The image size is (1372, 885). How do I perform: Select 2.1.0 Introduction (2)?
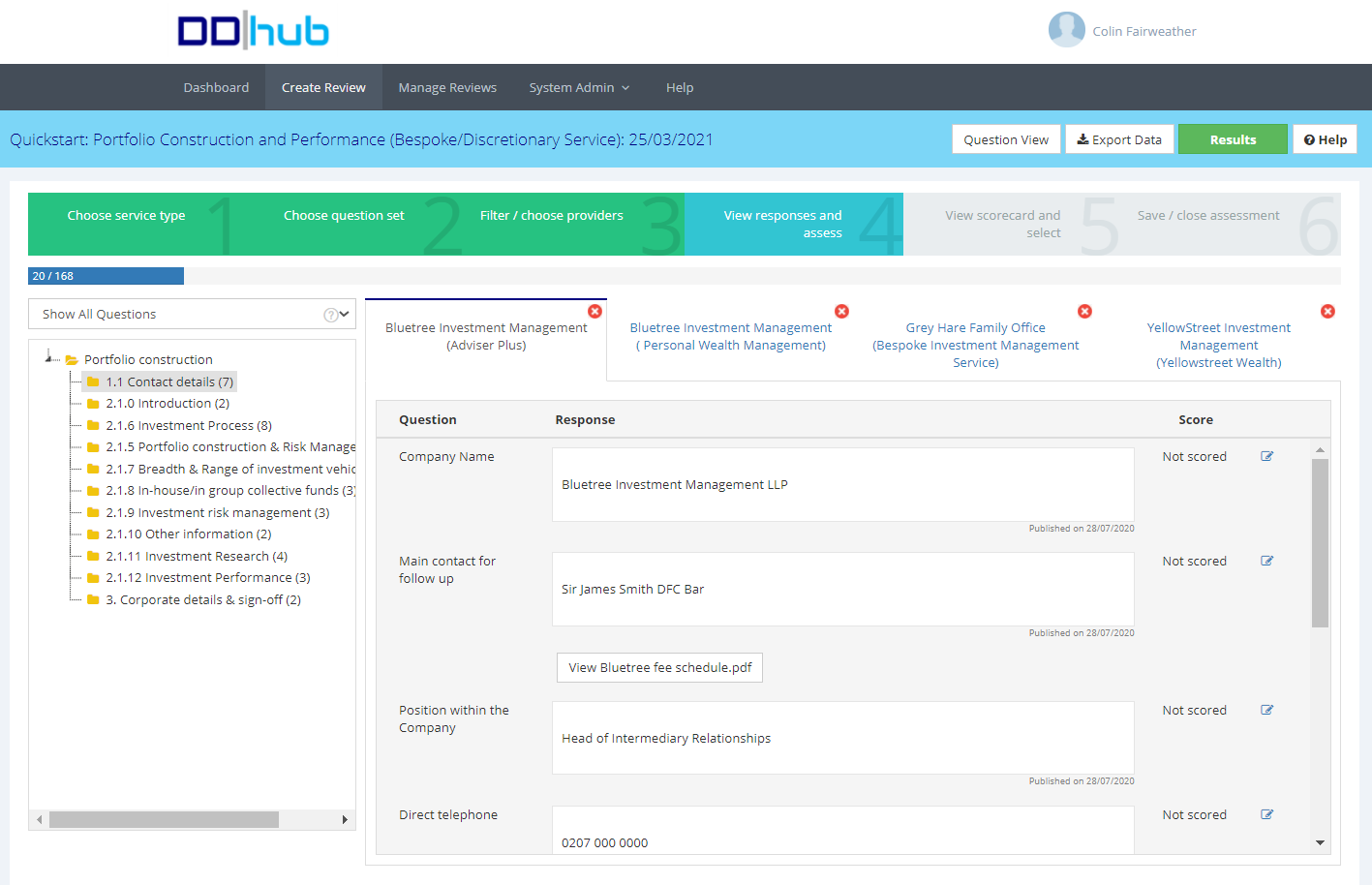pyautogui.click(x=168, y=403)
